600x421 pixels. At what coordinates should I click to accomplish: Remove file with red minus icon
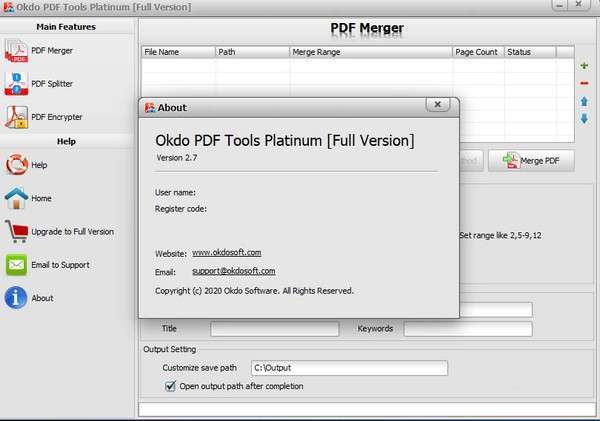pos(584,83)
